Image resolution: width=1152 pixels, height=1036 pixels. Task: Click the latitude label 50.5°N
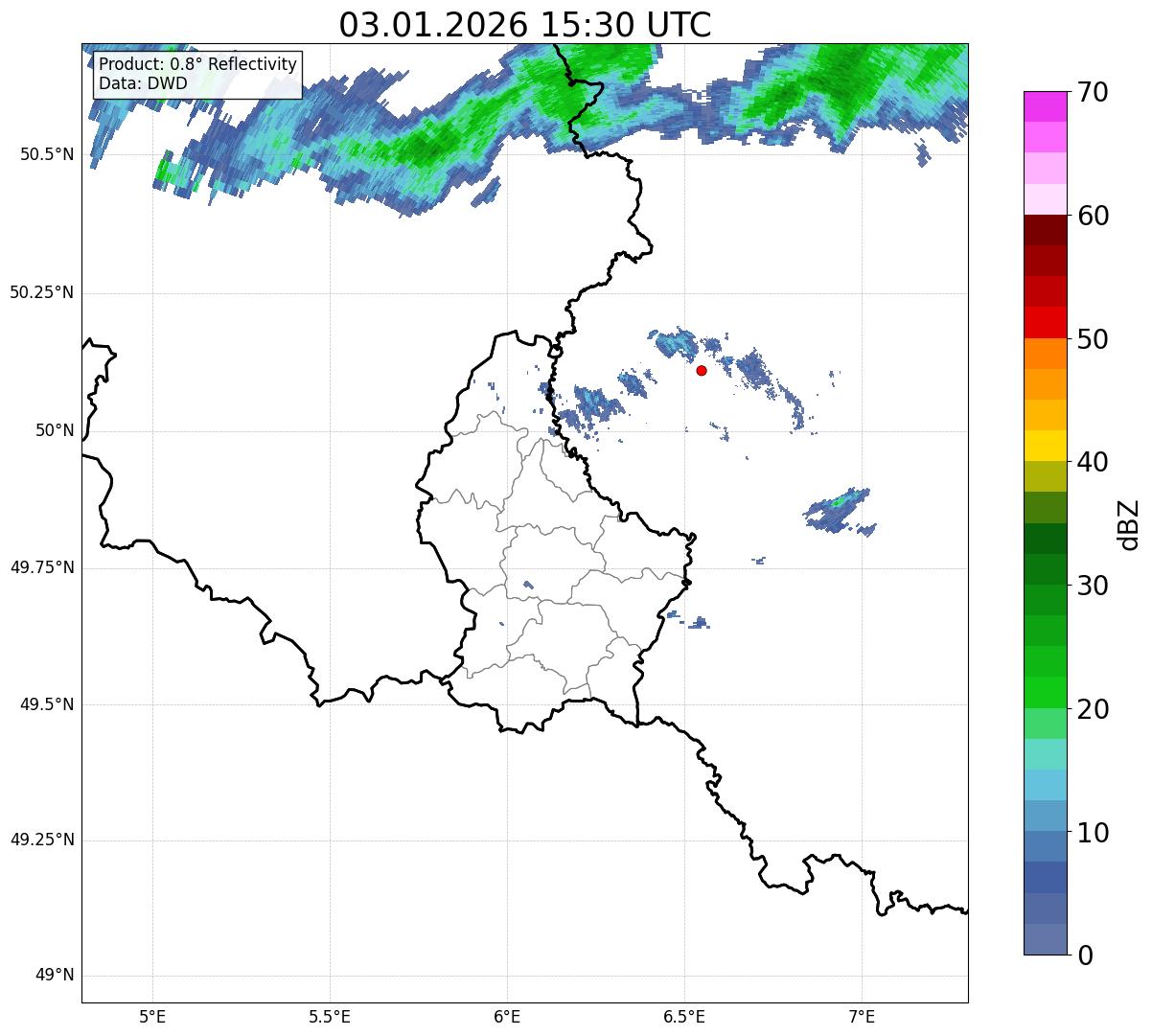pyautogui.click(x=46, y=154)
